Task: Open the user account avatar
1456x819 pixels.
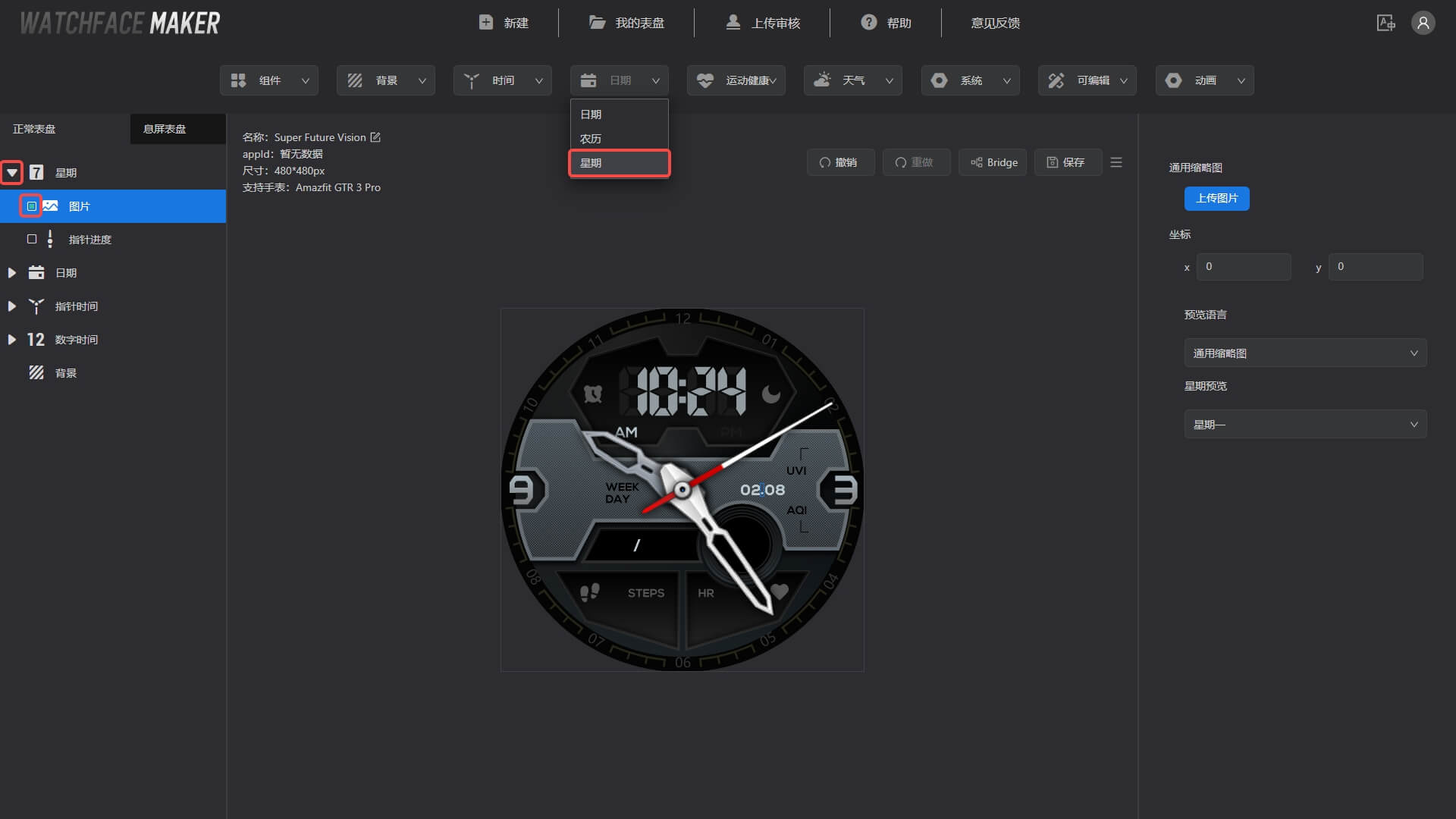Action: pos(1423,23)
